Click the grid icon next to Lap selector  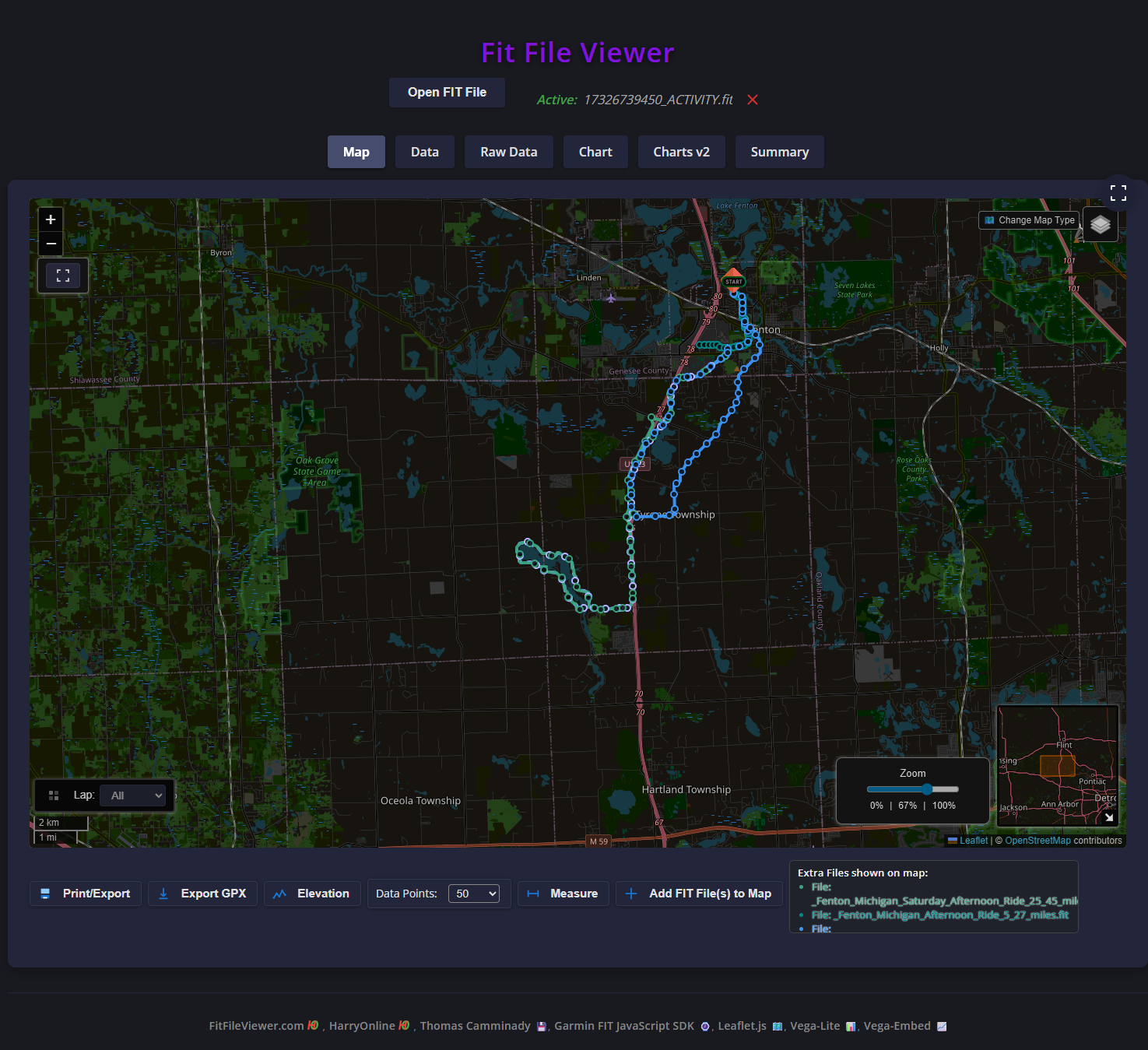click(53, 795)
